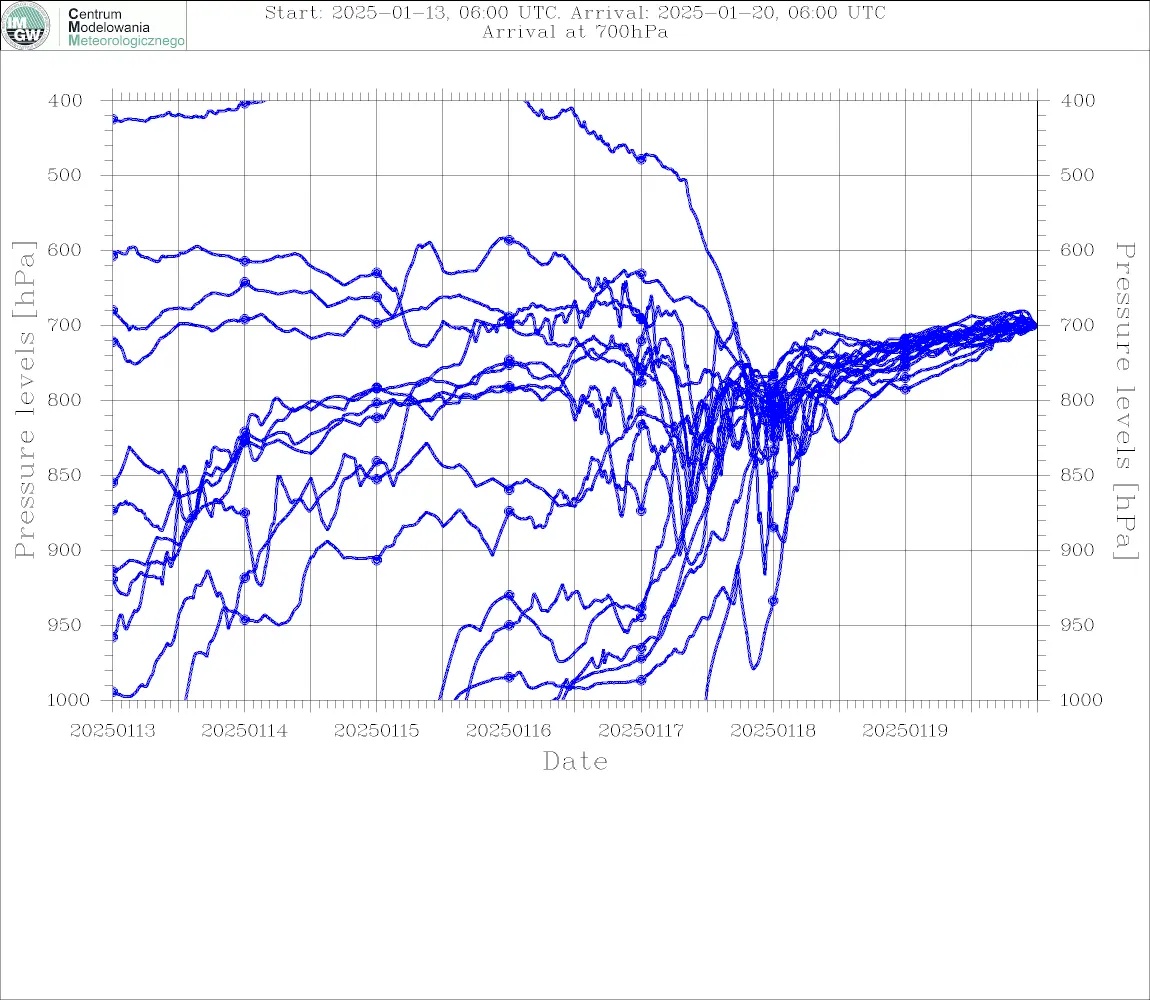Screen dimensions: 1150x1000
Task: Click the Start and Arrival time header
Action: tap(575, 12)
